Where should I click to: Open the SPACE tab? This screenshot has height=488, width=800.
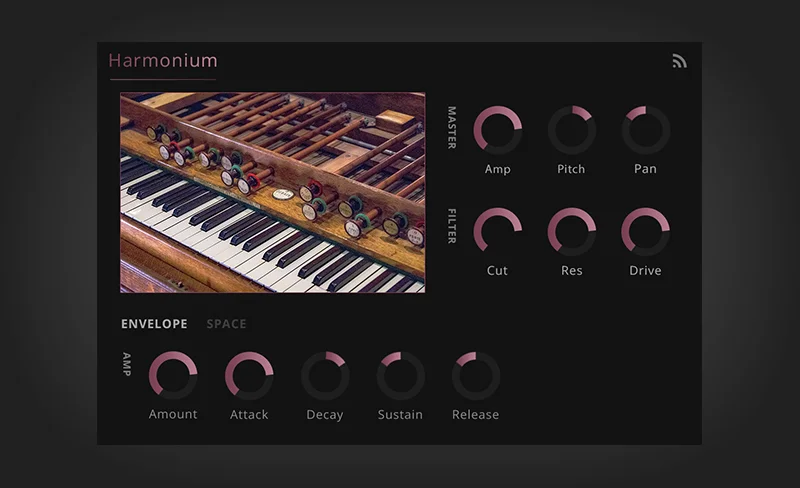pos(226,324)
